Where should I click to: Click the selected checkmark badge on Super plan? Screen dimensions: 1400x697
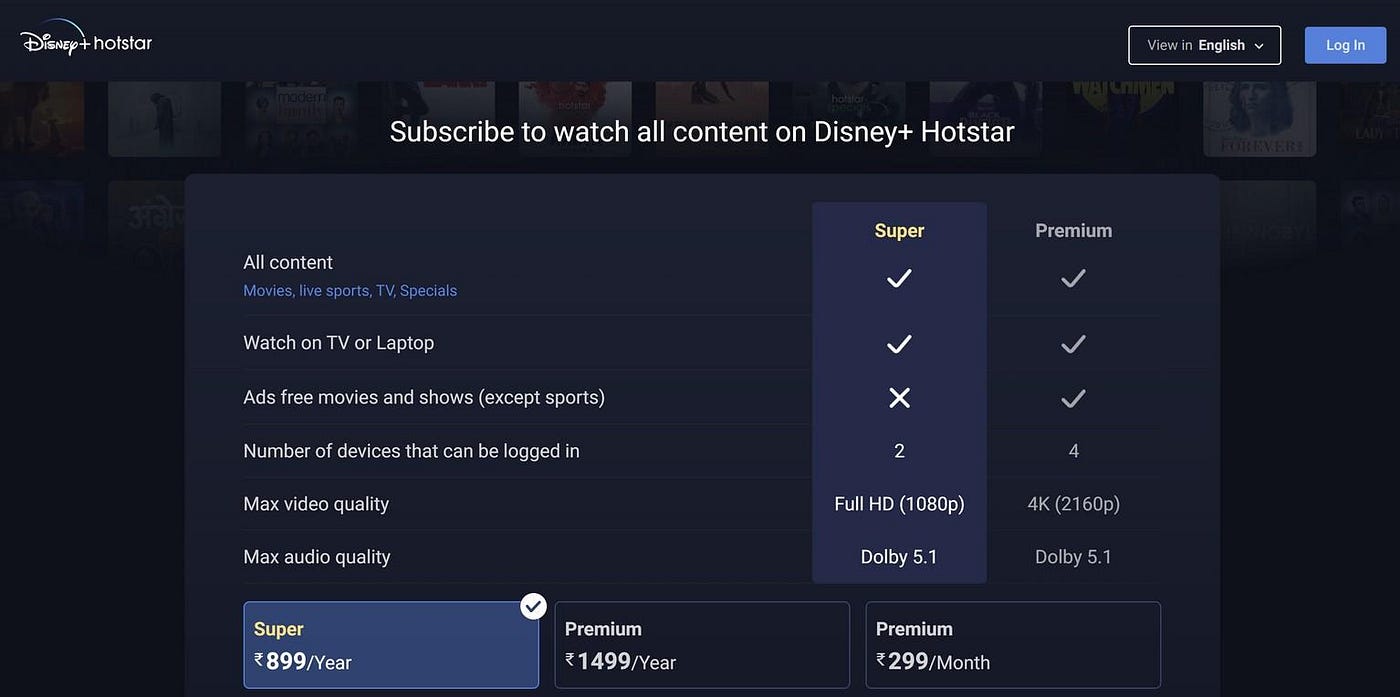[534, 606]
